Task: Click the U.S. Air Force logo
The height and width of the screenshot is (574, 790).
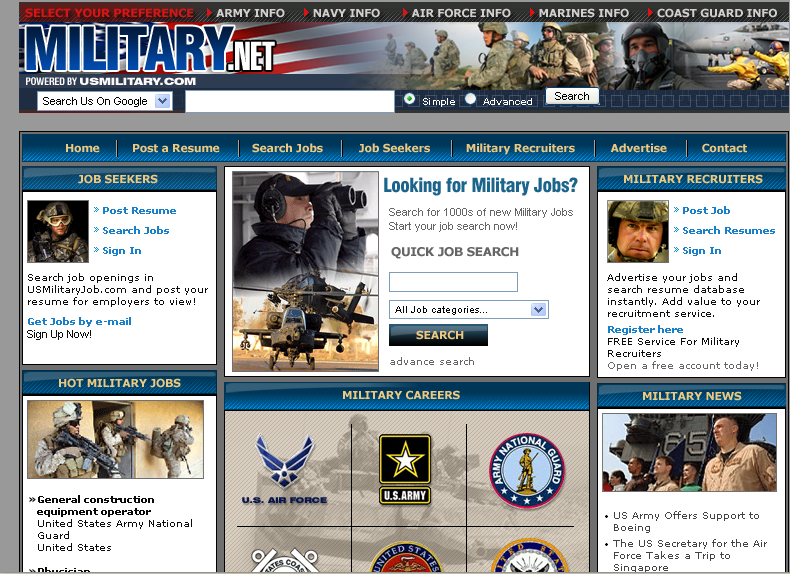Action: click(284, 469)
